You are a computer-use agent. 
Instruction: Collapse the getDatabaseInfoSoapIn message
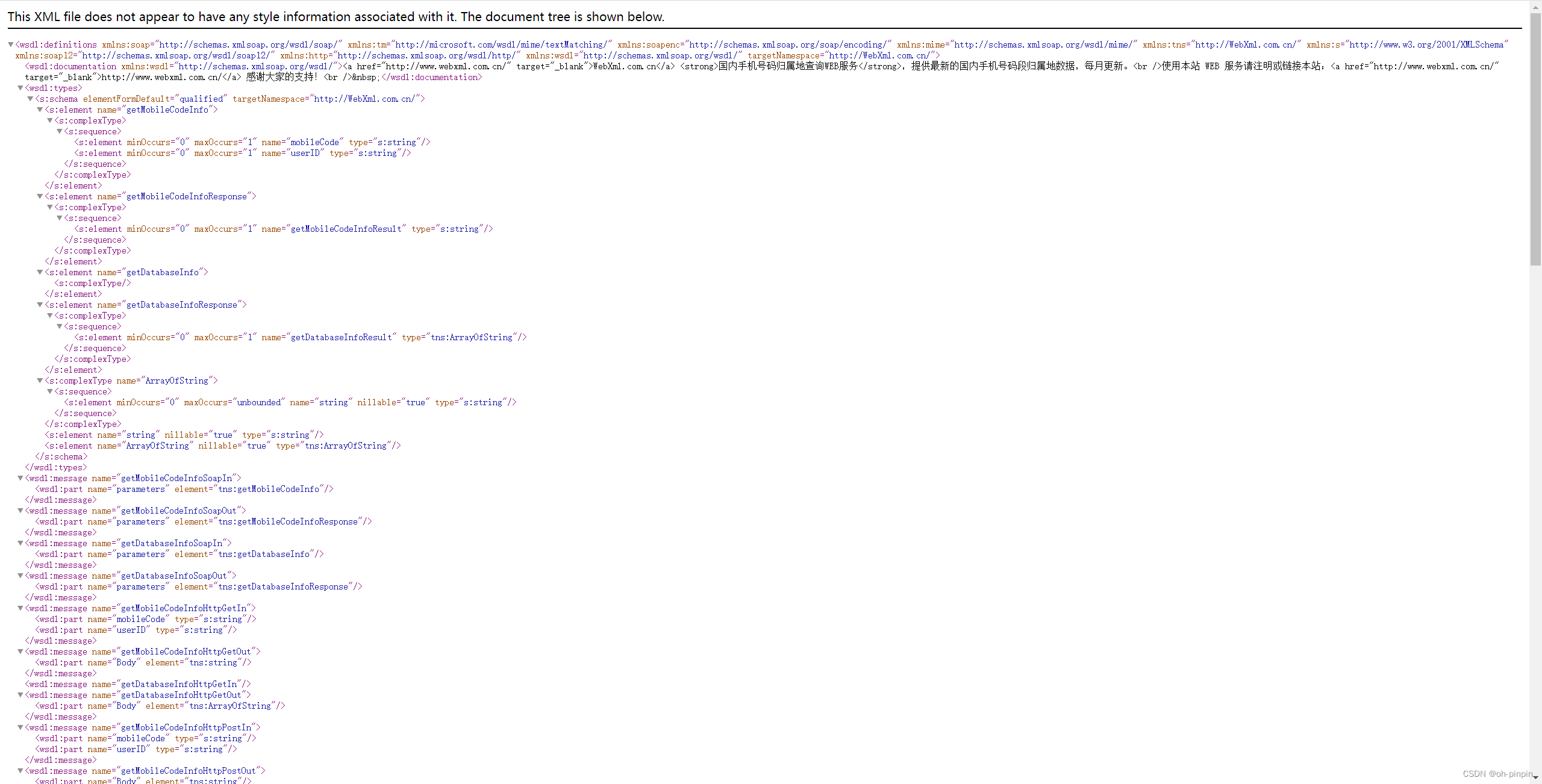(20, 543)
